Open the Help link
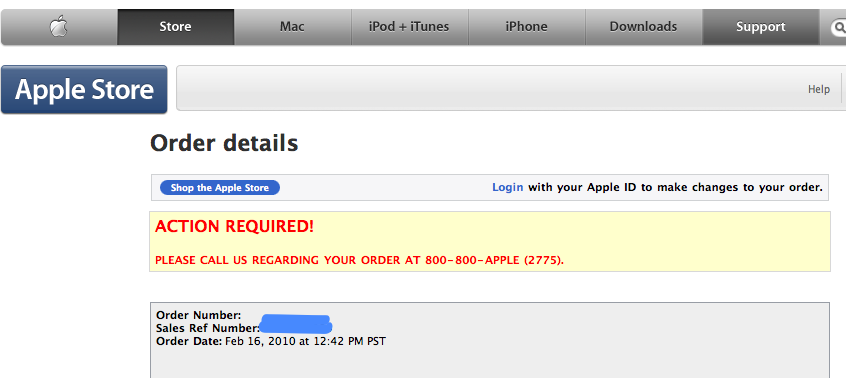The height and width of the screenshot is (378, 846). [x=818, y=90]
